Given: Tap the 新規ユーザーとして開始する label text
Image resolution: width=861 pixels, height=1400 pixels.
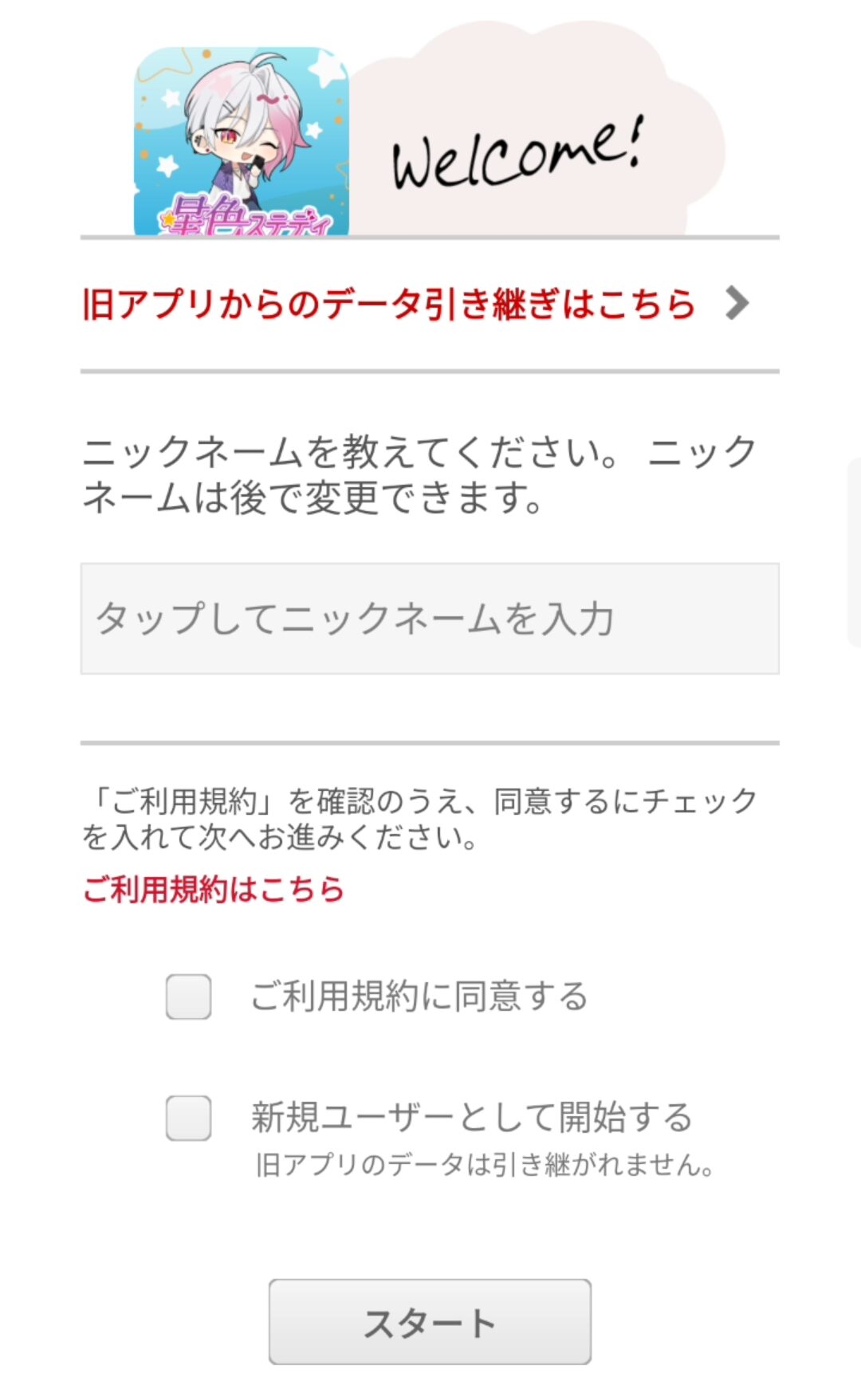Looking at the screenshot, I should click(x=472, y=1117).
